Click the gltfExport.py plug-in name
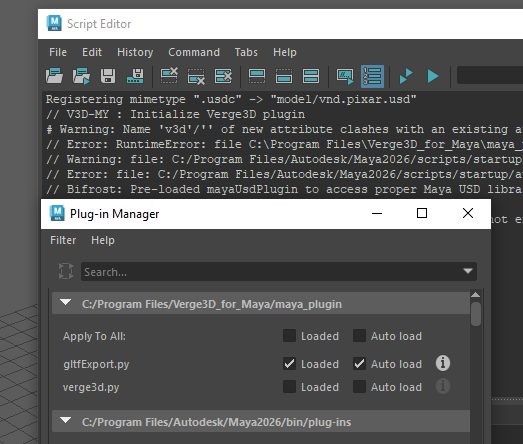This screenshot has width=523, height=444. pos(96,364)
